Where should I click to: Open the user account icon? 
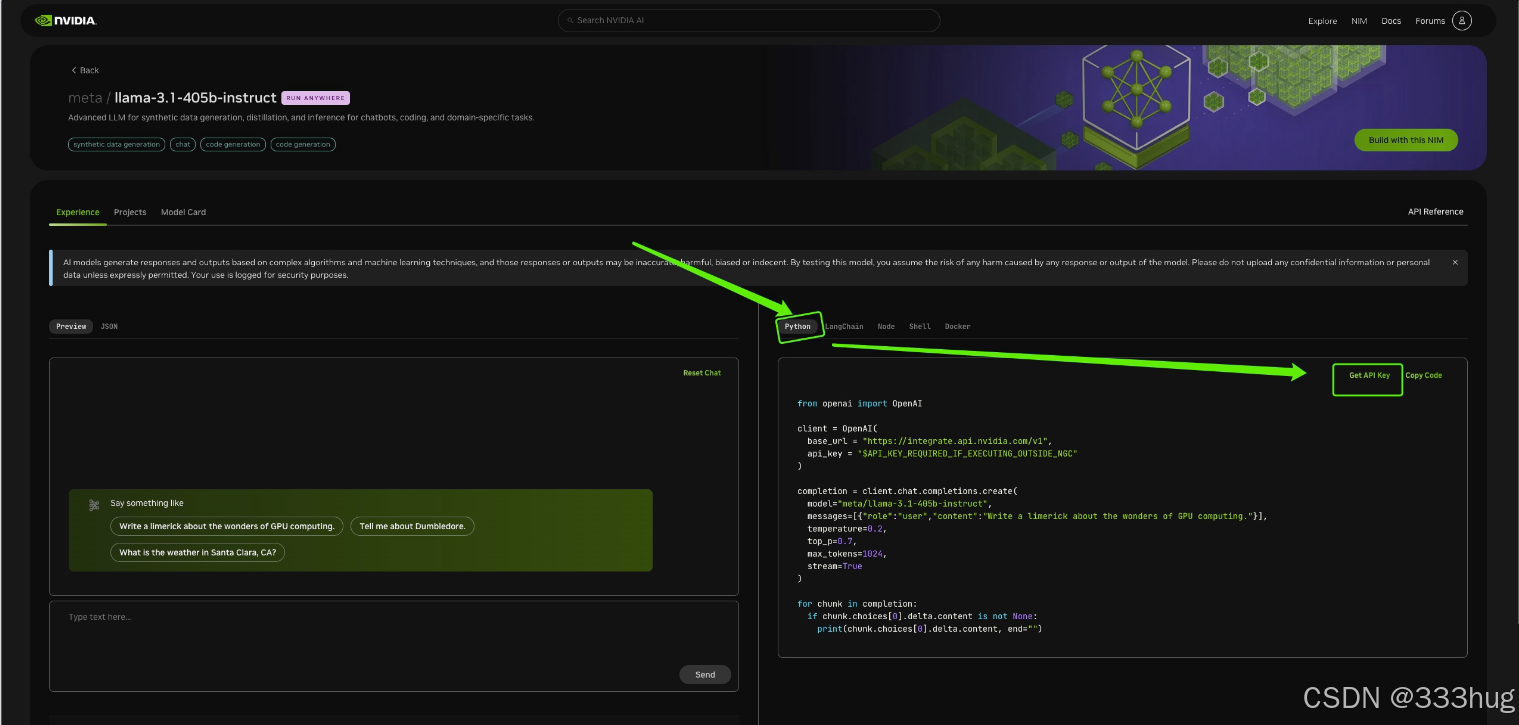(x=1461, y=20)
